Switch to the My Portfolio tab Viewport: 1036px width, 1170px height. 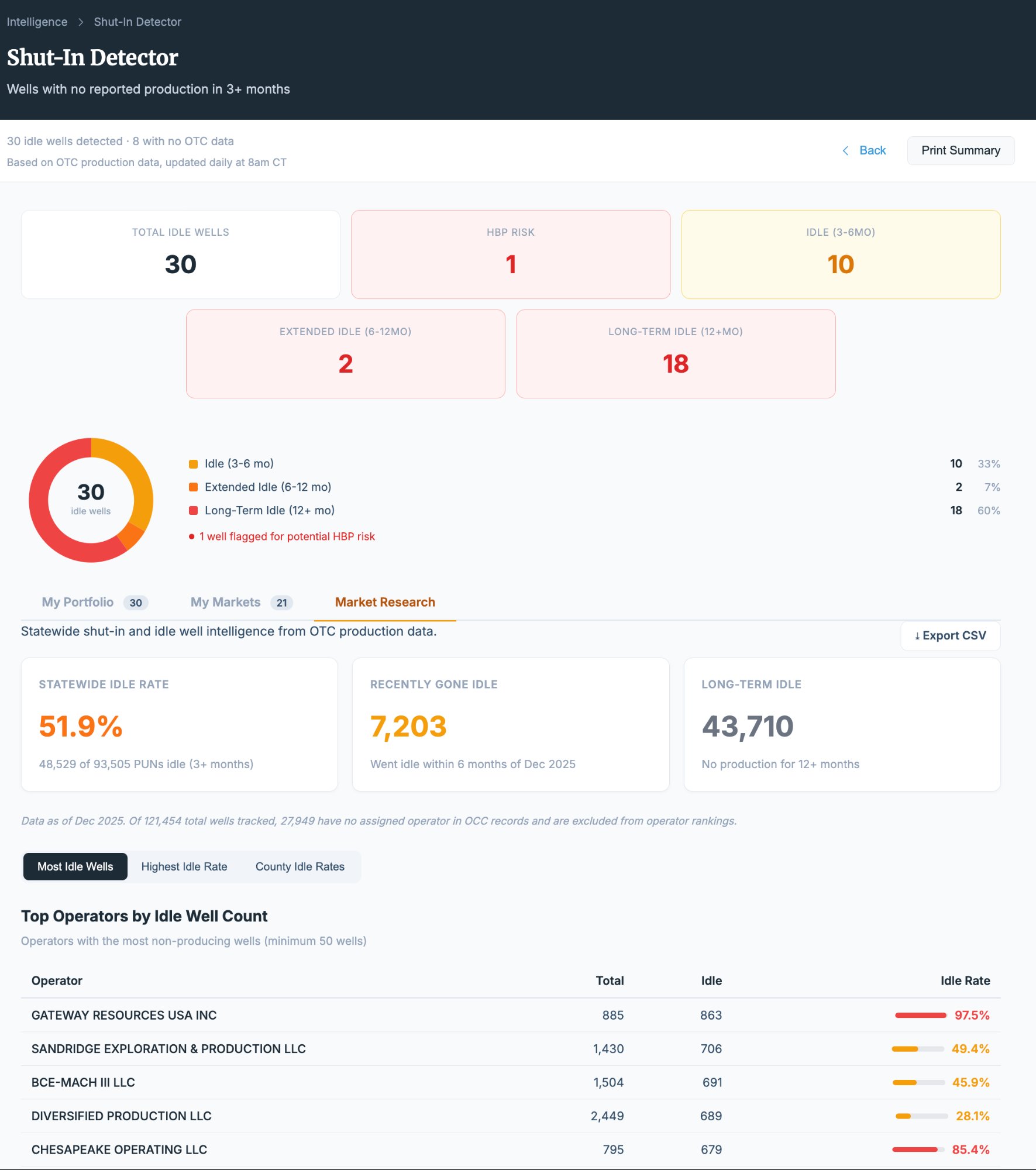coord(78,602)
